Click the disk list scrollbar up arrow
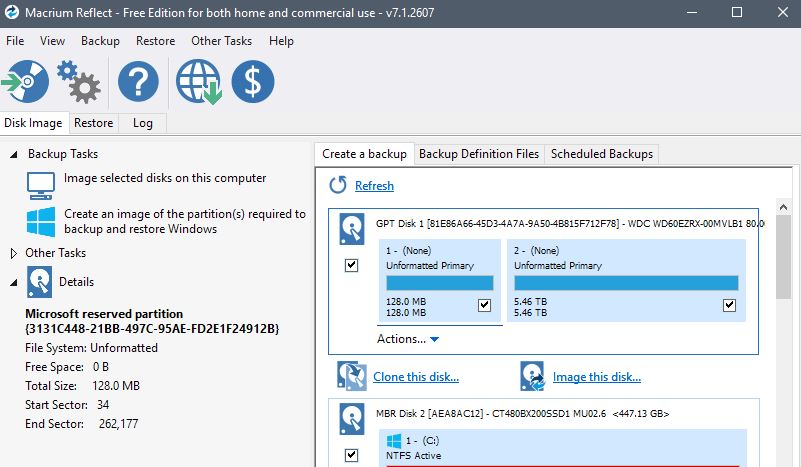The height and width of the screenshot is (467, 801). (783, 207)
